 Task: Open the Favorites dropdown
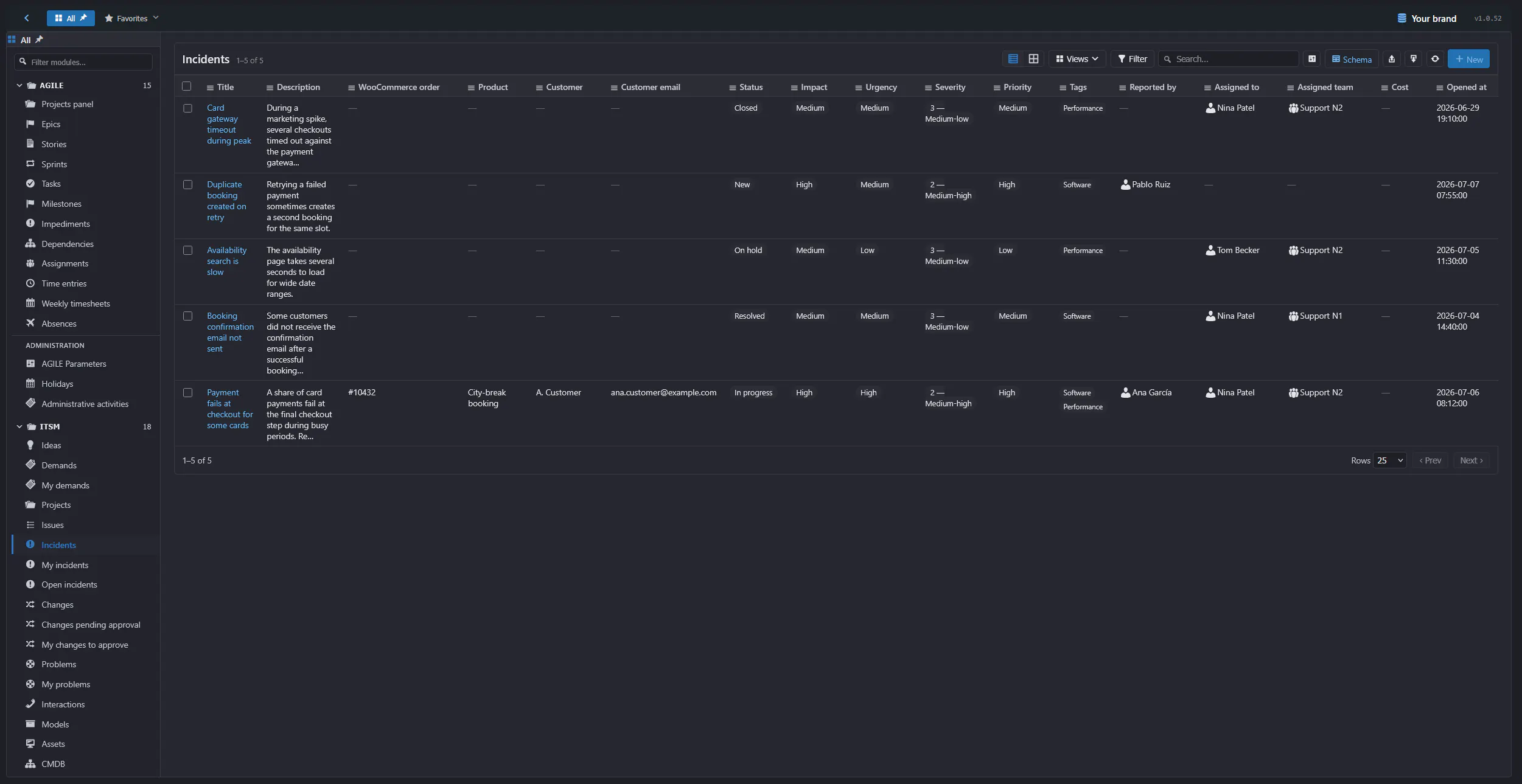[131, 18]
